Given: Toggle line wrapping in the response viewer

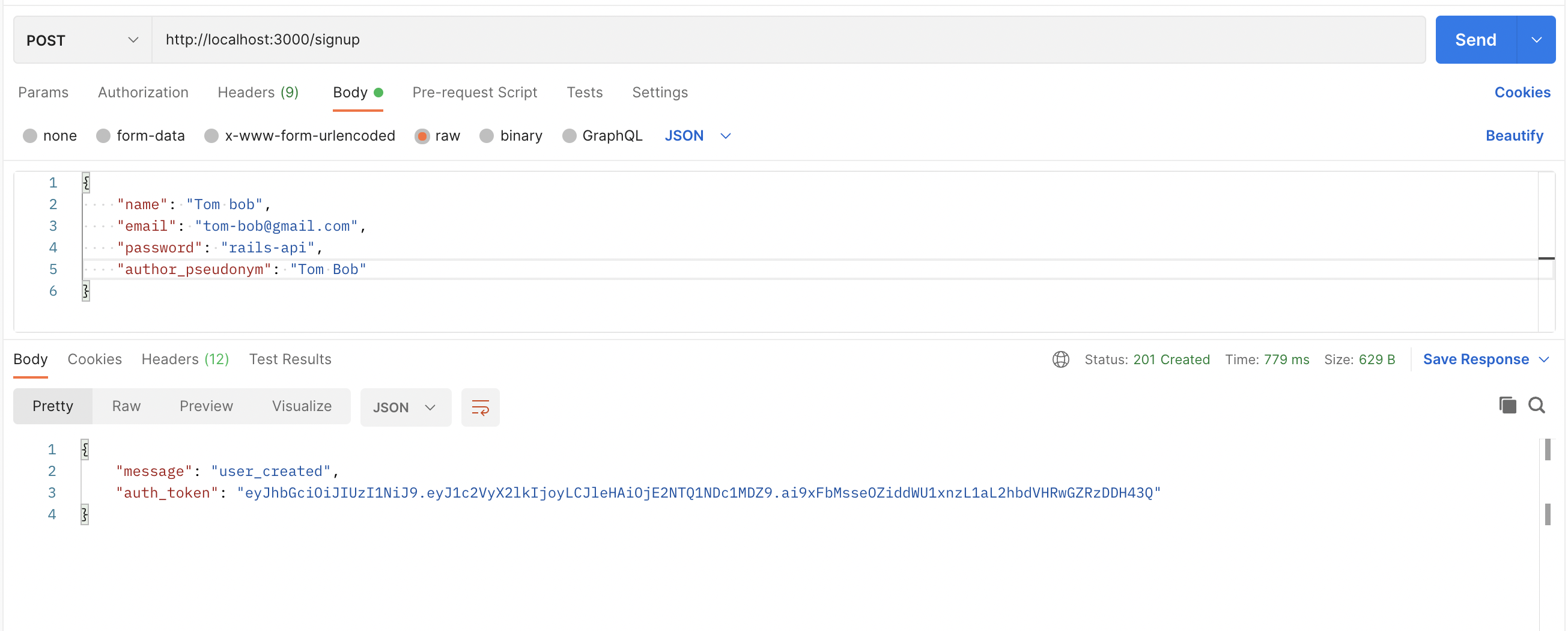Looking at the screenshot, I should [480, 407].
